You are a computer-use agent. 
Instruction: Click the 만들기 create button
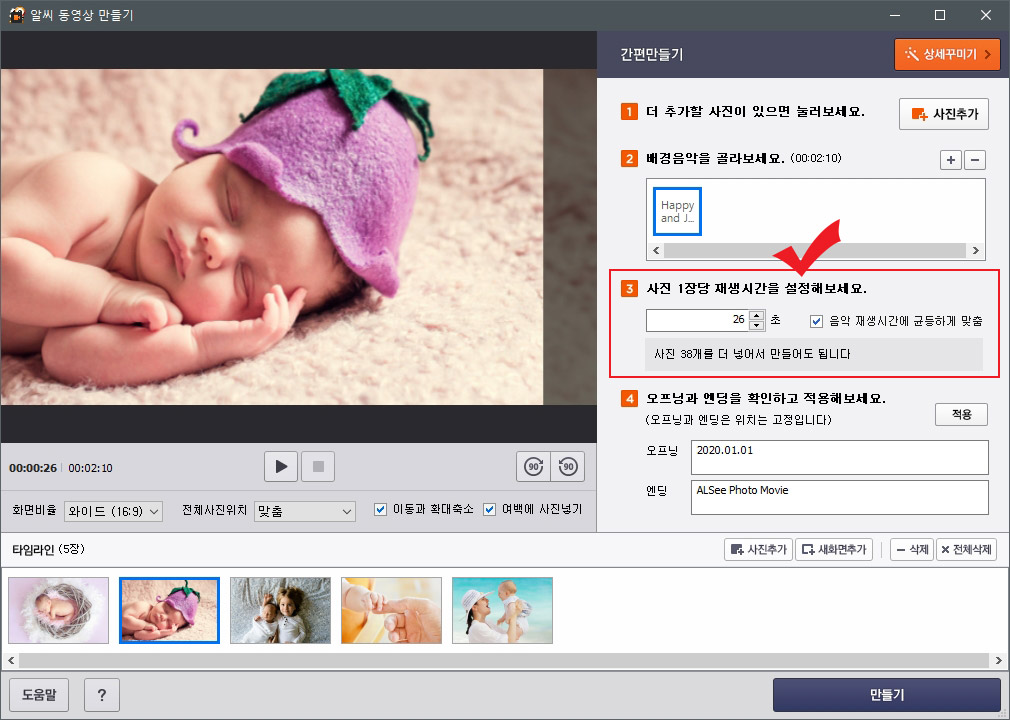point(885,694)
